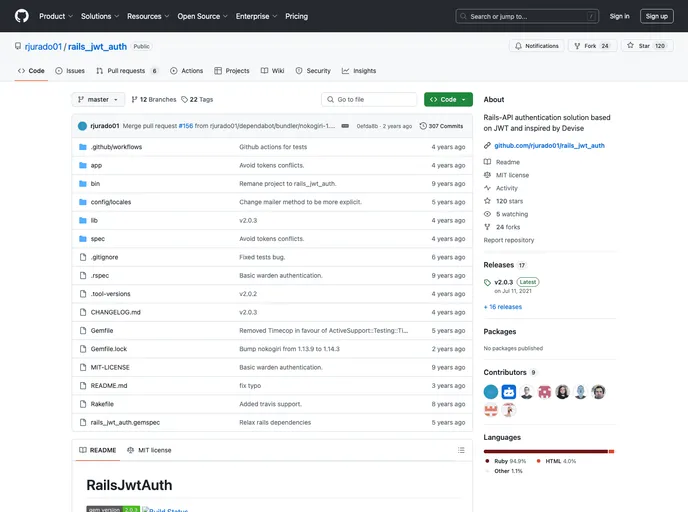The image size is (688, 512).
Task: Open the github.com/rjurado01/rails_jwt_auth website link
Action: tap(549, 146)
